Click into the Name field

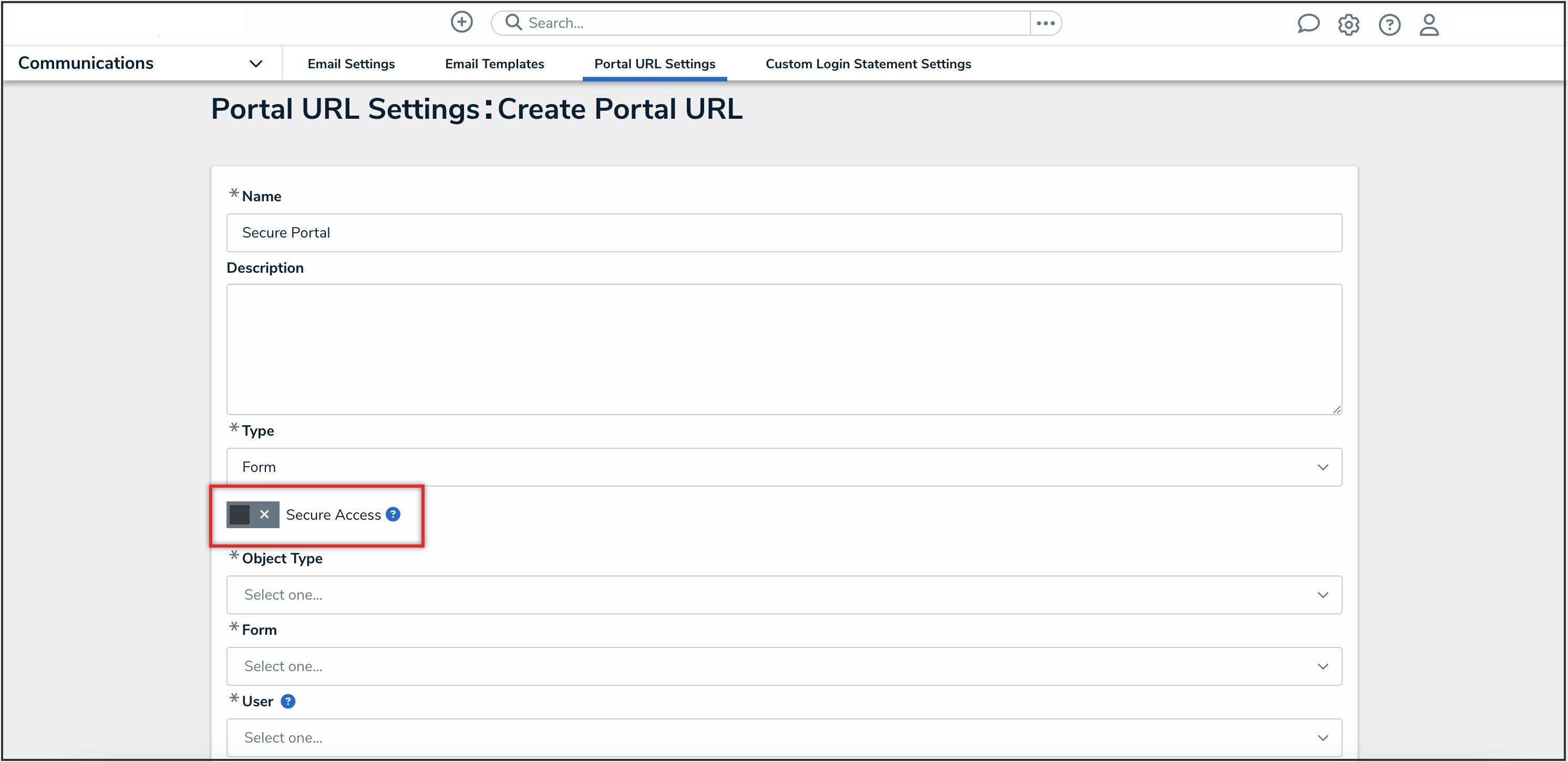pyautogui.click(x=783, y=232)
